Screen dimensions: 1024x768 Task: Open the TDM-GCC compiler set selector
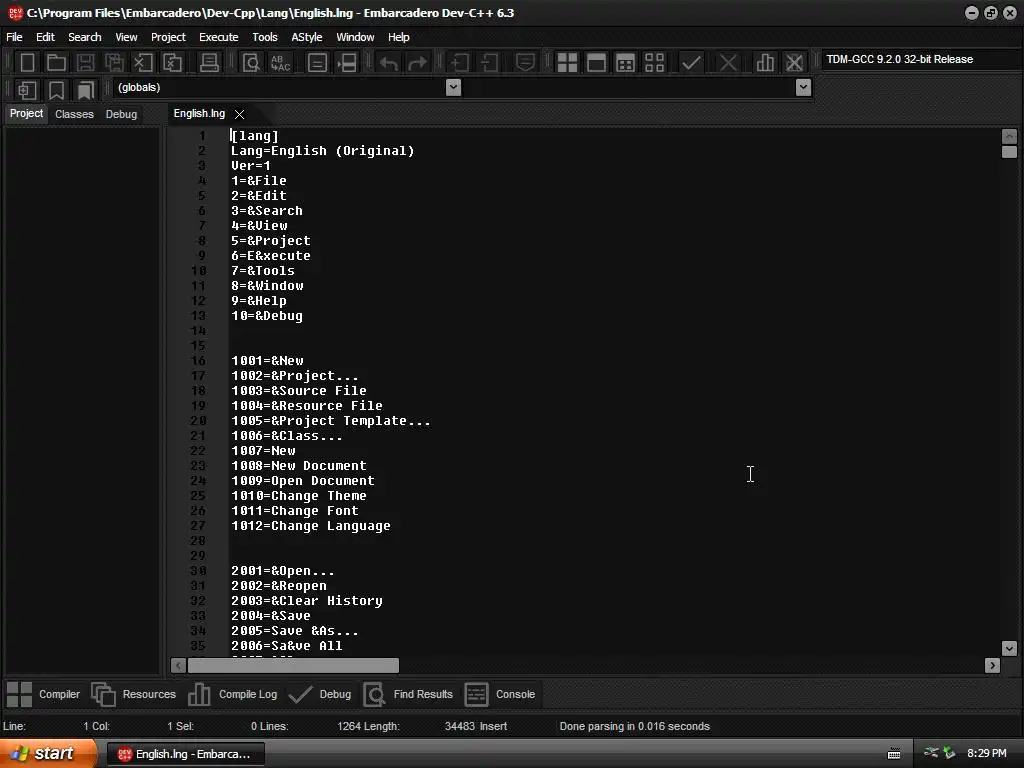(x=921, y=59)
